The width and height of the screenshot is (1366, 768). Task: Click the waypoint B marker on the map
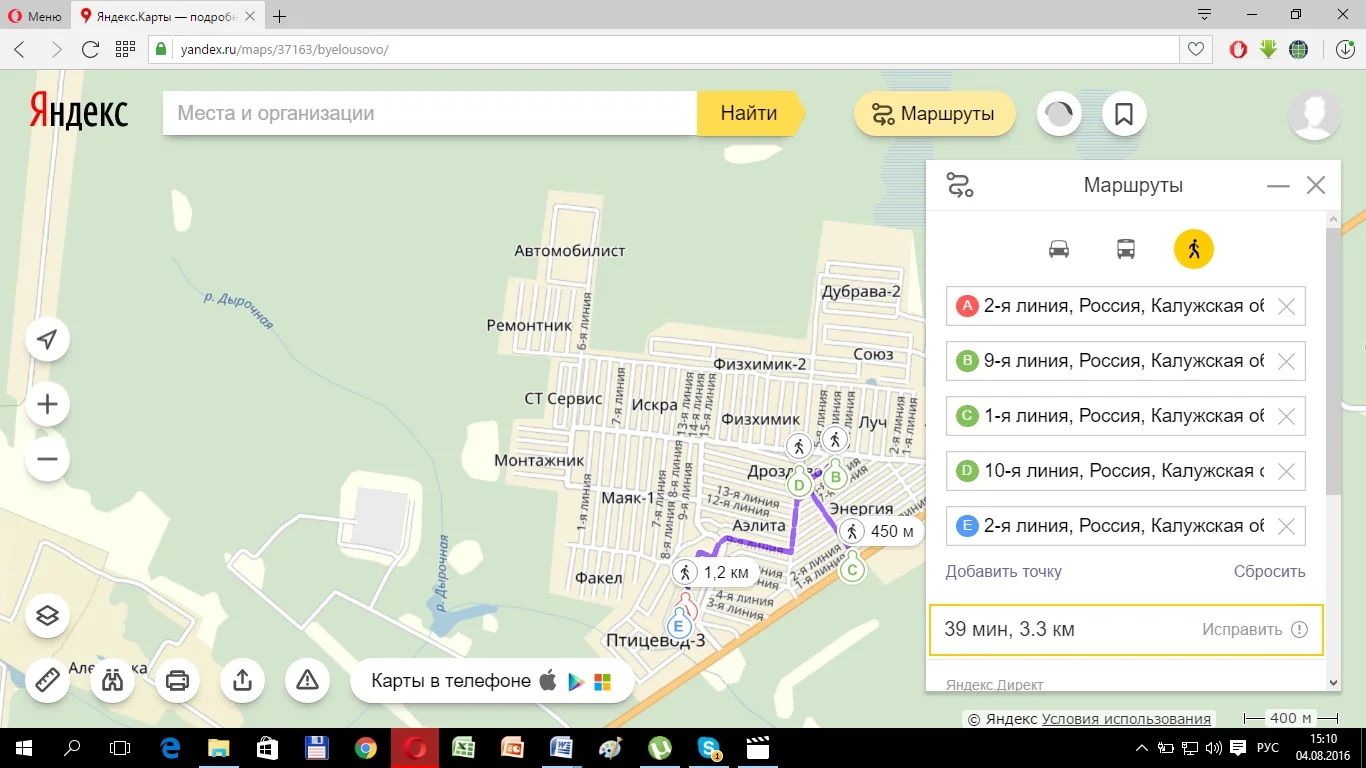pyautogui.click(x=836, y=474)
